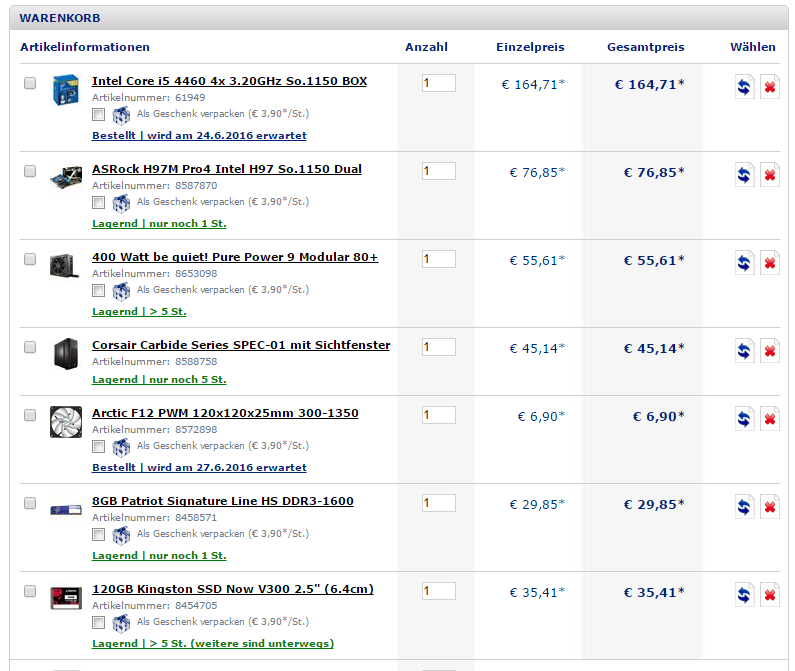Remove be quiet! Pure Power 9 item

(770, 263)
